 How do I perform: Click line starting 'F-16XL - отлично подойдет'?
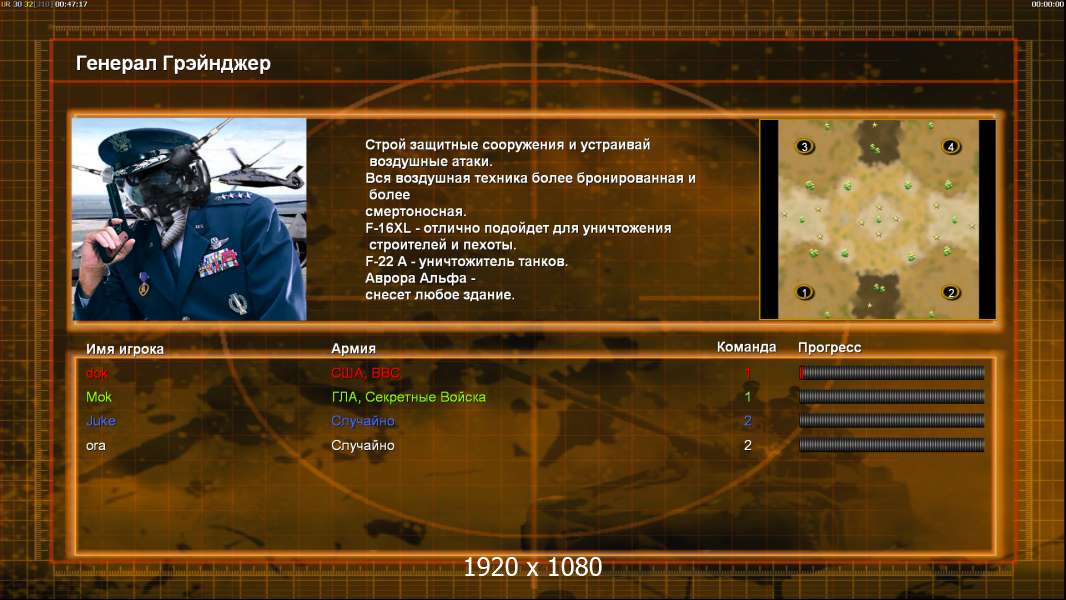point(518,228)
